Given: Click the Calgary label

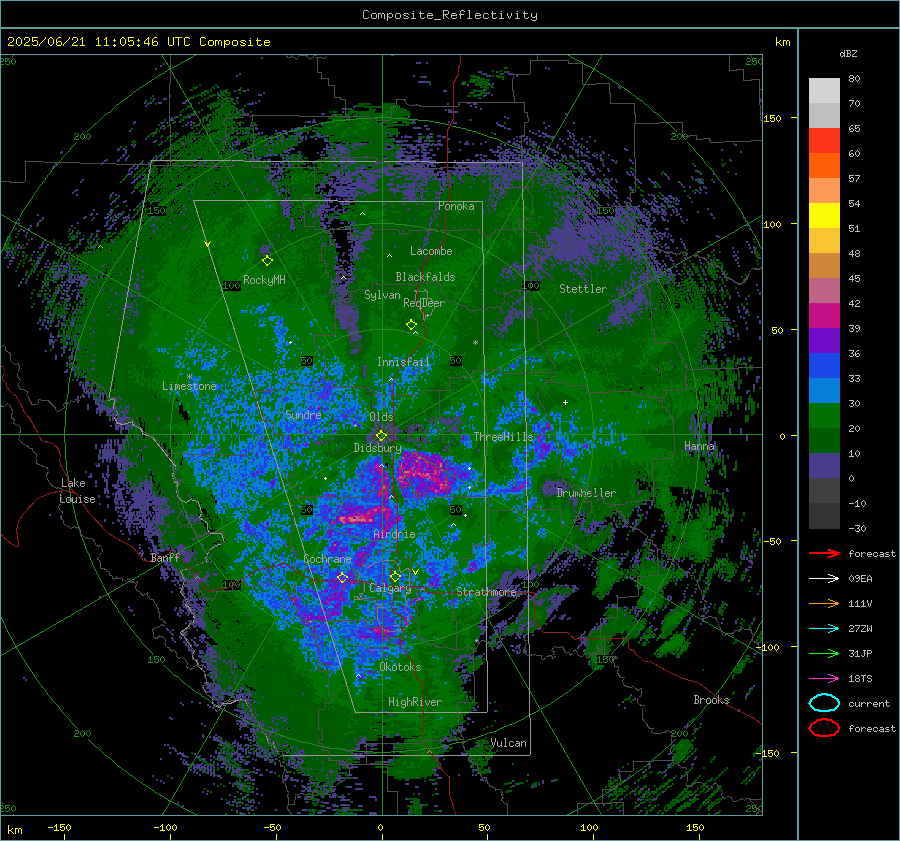Looking at the screenshot, I should click(390, 588).
